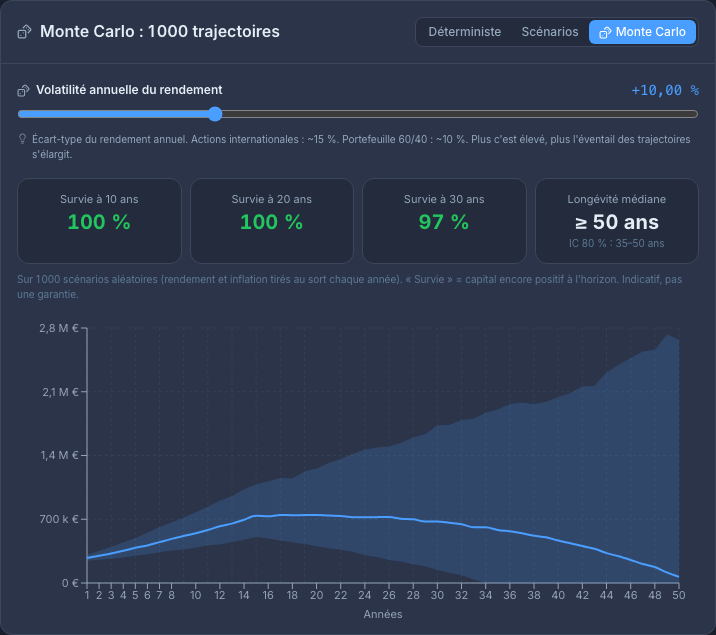Click year 10 on the x-axis
The height and width of the screenshot is (635, 716).
(195, 595)
